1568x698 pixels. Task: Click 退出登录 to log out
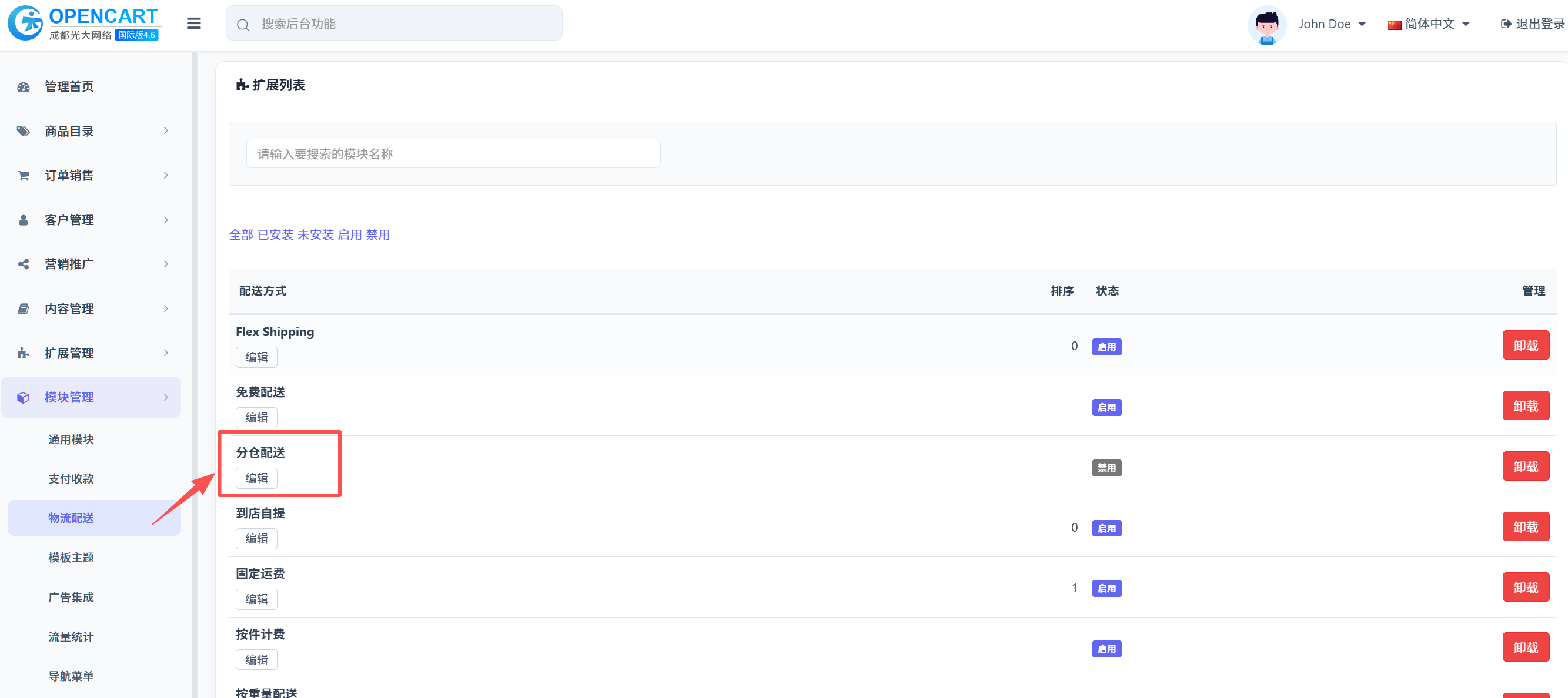pos(1533,24)
